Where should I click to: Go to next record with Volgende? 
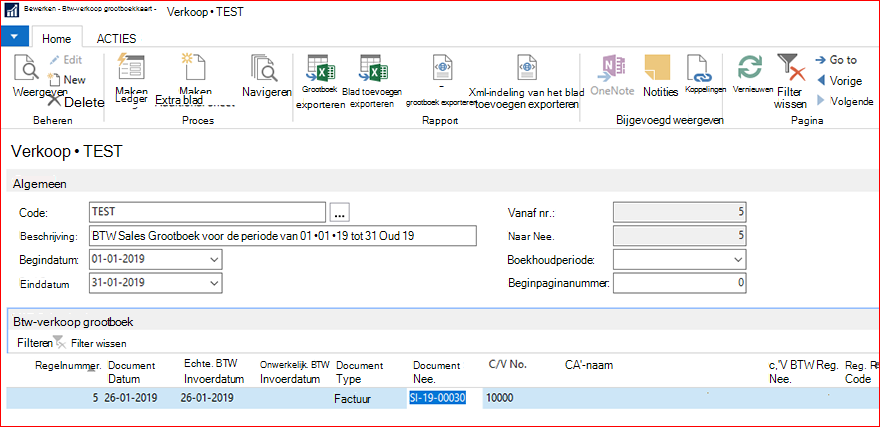[x=844, y=102]
